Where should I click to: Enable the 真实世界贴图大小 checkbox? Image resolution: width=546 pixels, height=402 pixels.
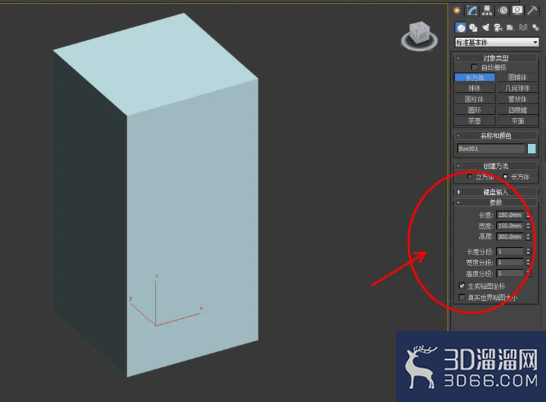click(462, 297)
